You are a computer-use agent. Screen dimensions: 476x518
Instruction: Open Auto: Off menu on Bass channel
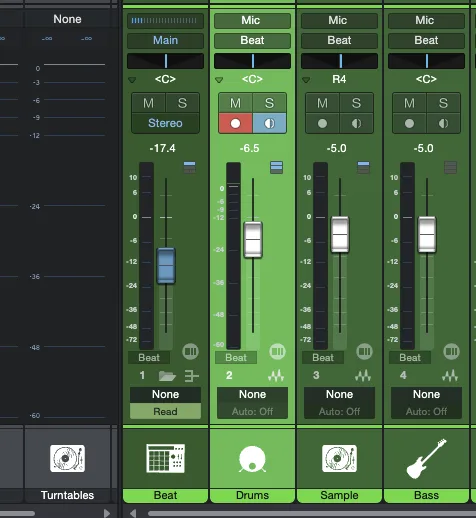426,411
